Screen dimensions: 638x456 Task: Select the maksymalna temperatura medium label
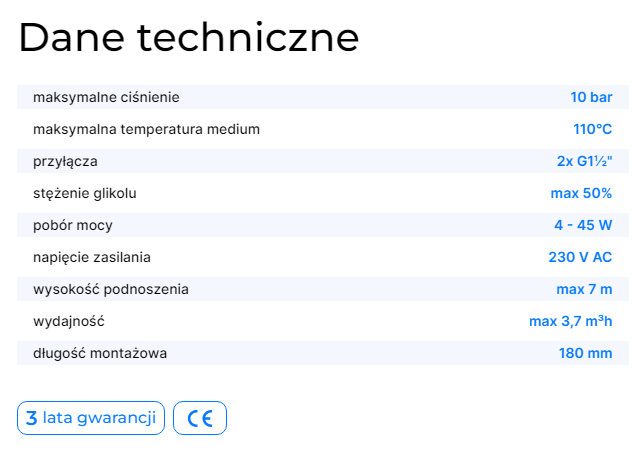146,129
